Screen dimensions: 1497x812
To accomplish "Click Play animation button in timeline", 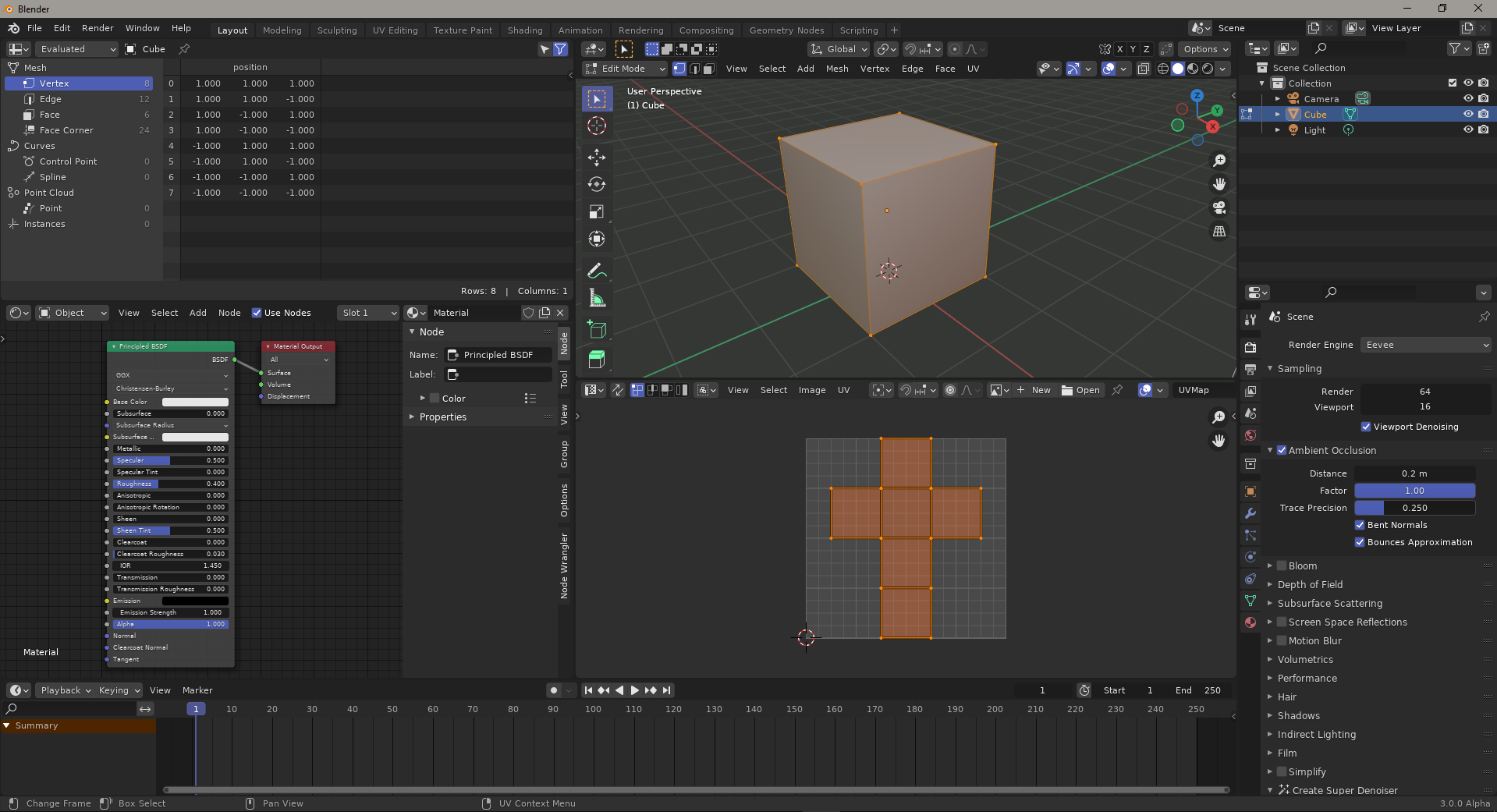I will tap(634, 690).
